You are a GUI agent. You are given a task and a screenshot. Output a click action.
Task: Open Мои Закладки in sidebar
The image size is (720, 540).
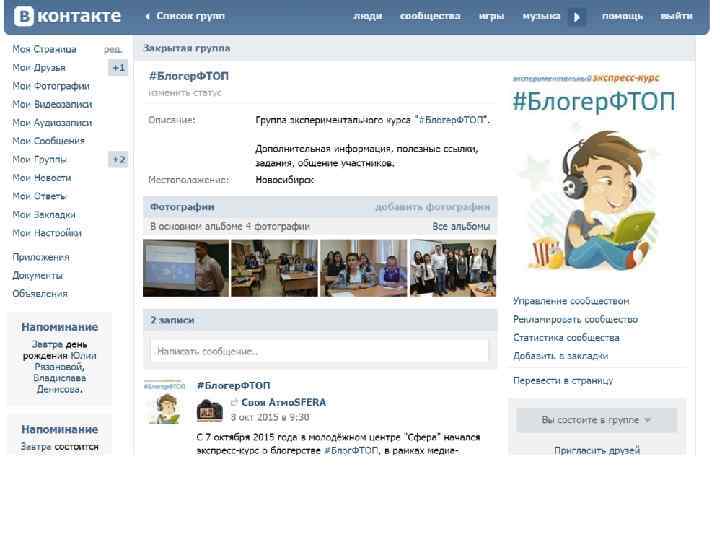tap(44, 215)
